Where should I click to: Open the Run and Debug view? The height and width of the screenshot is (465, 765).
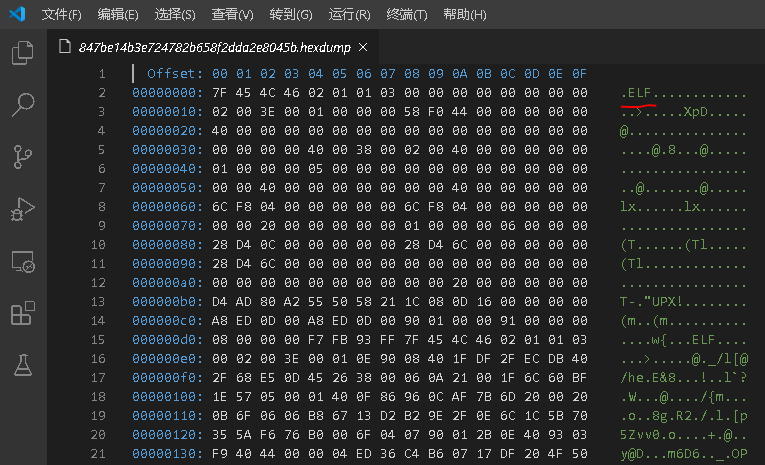click(23, 210)
